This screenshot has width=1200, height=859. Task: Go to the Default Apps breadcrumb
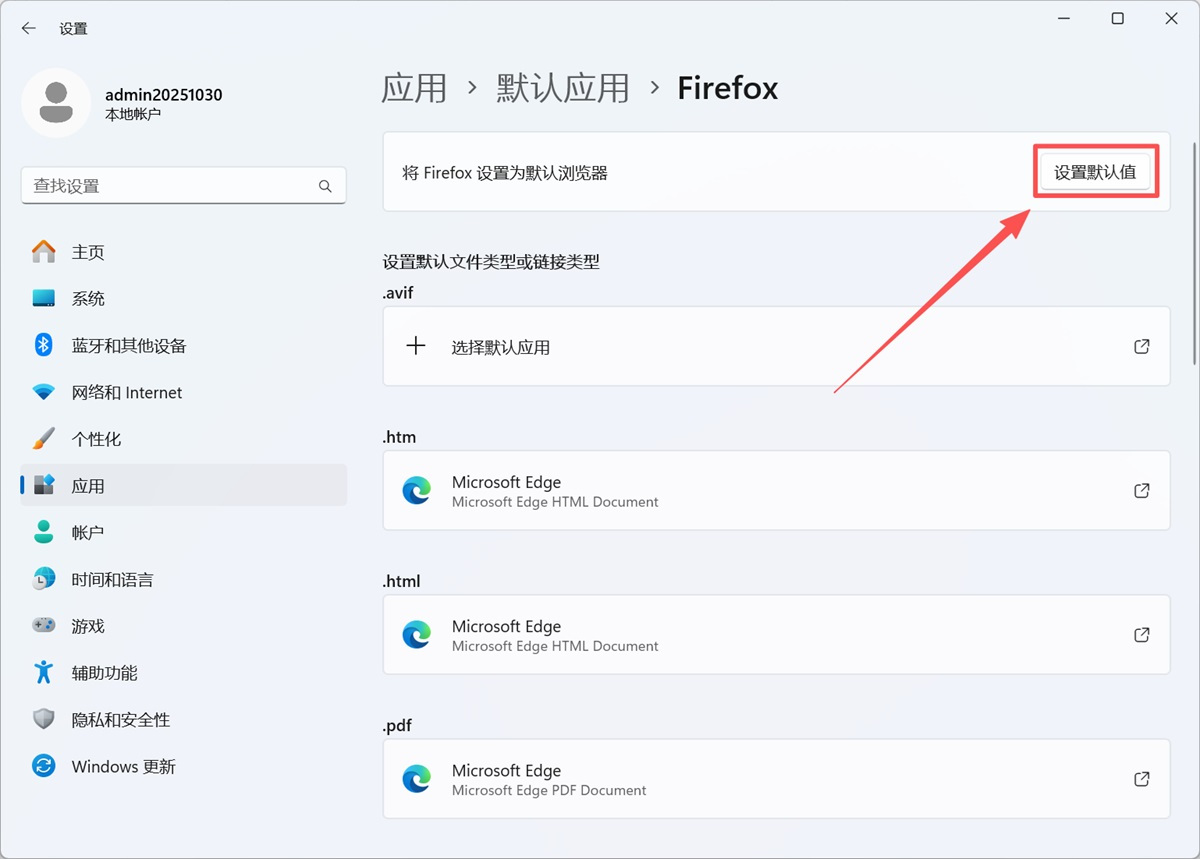(x=563, y=88)
